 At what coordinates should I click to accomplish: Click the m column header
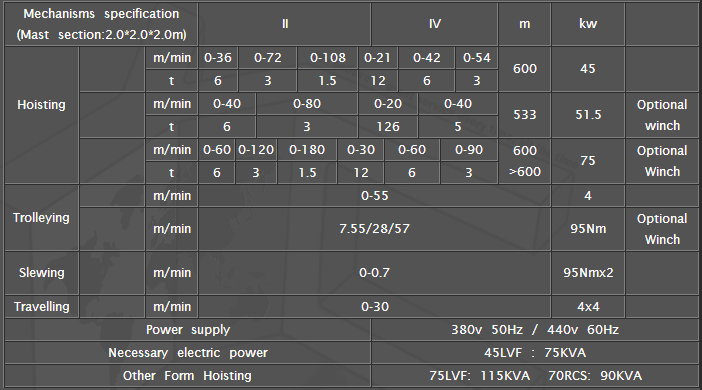click(x=525, y=24)
